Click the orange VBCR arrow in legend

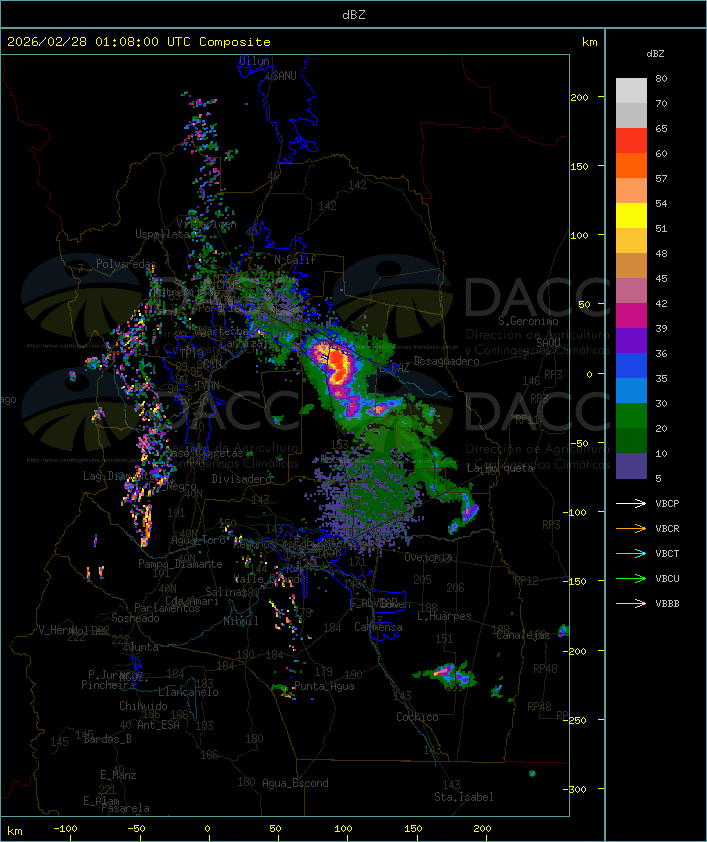[x=631, y=528]
